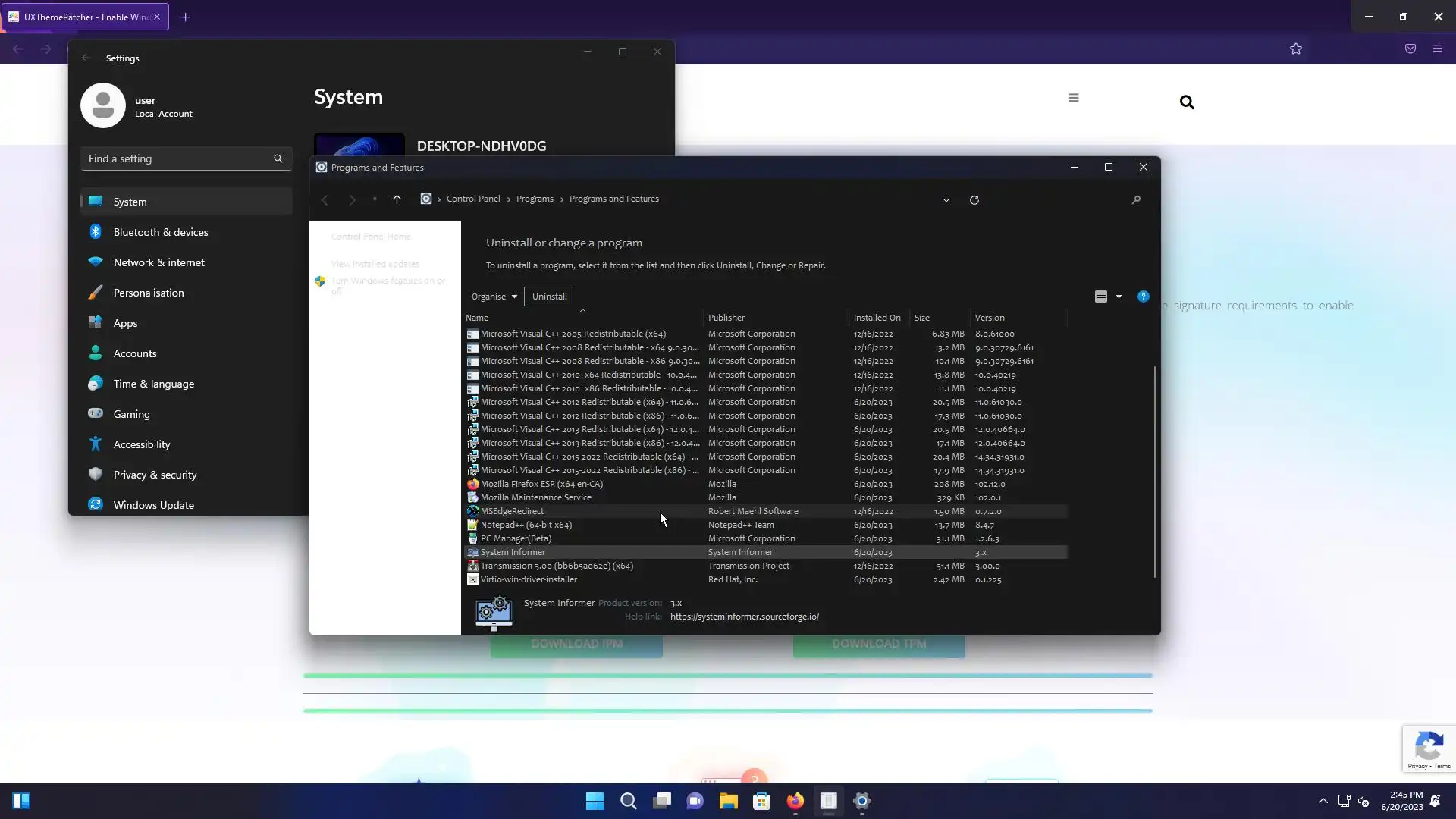Open the Organise dropdown menu

(494, 297)
